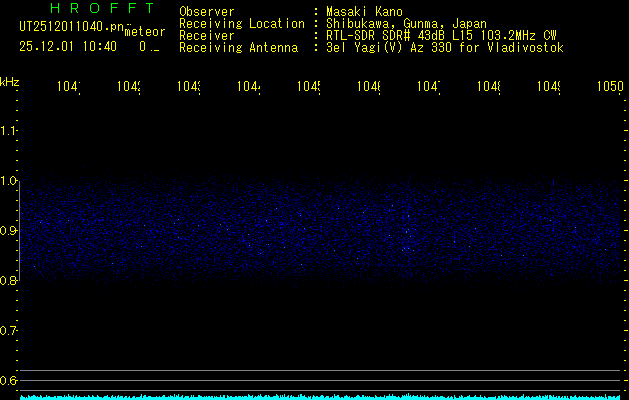Image resolution: width=629 pixels, height=400 pixels.
Task: Click the 0.9 kHz frequency axis label
Action: pos(9,231)
